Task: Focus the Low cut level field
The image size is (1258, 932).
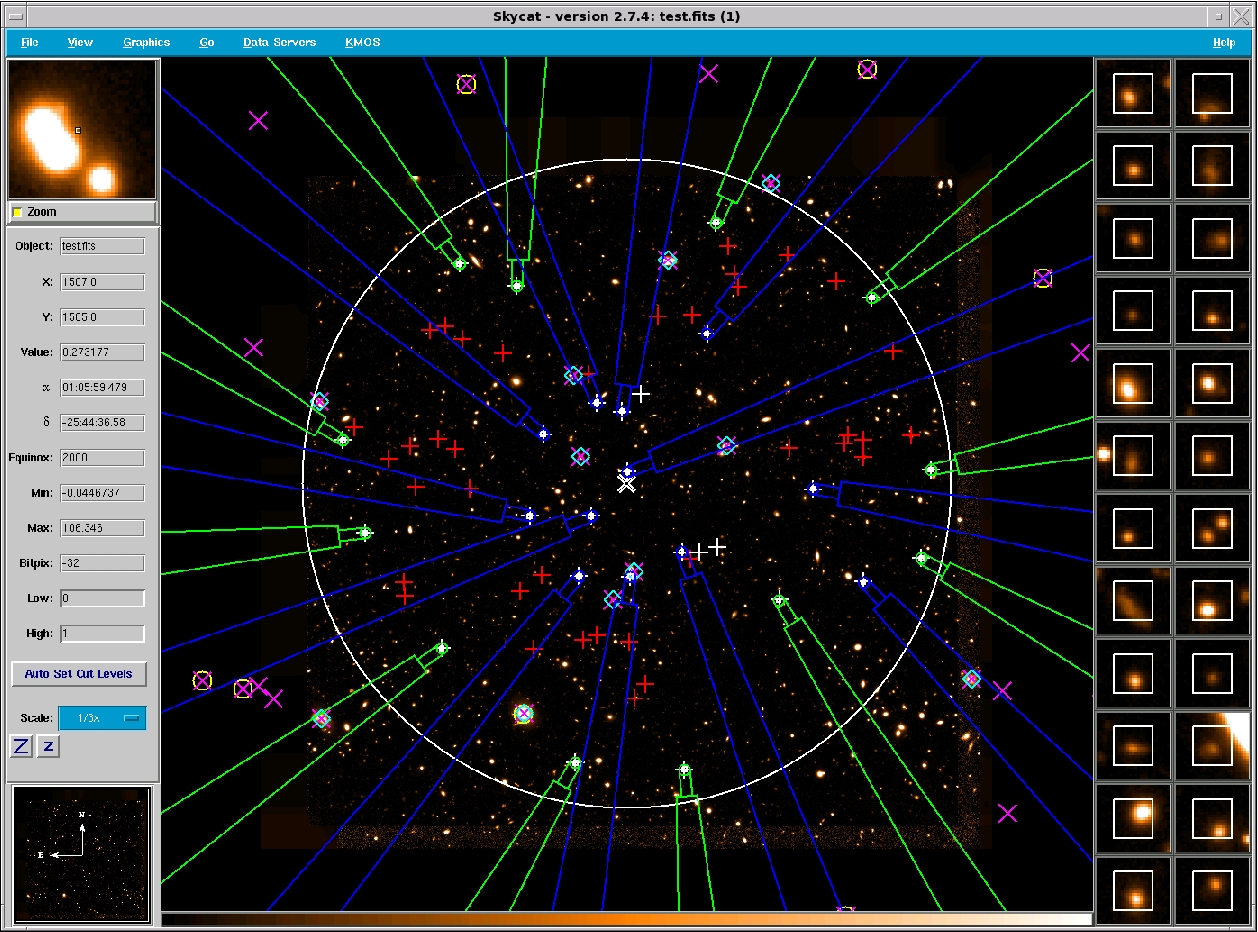Action: tap(102, 598)
